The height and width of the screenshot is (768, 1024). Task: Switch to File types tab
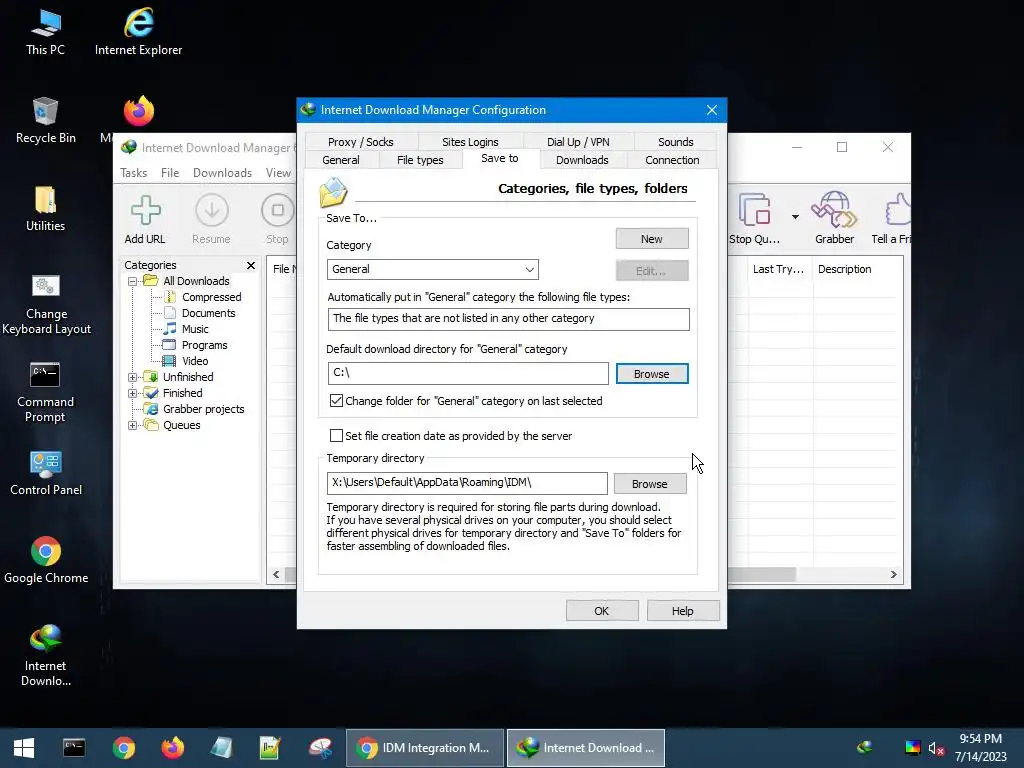tap(420, 160)
